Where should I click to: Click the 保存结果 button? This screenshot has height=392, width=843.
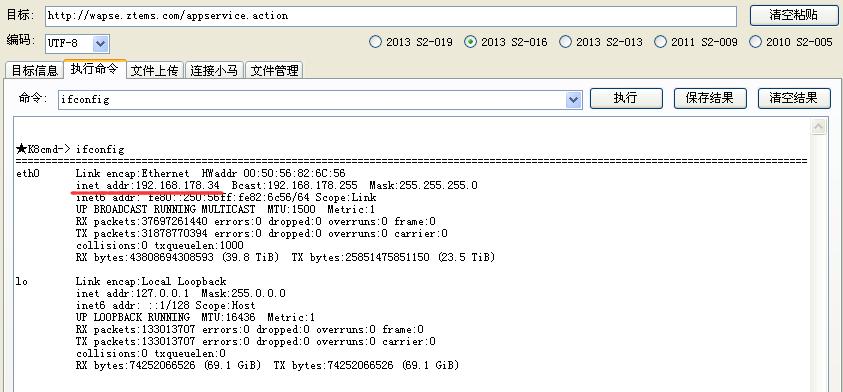pyautogui.click(x=710, y=98)
